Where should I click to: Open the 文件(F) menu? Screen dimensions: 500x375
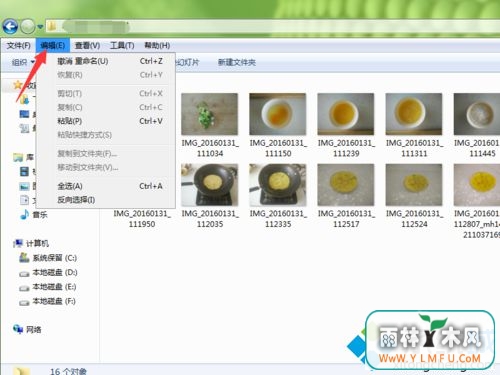click(18, 45)
